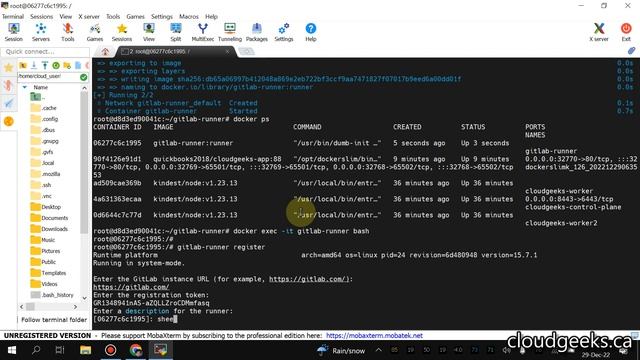Open the Packages toolbar icon
The width and height of the screenshot is (640, 360).
point(257,32)
